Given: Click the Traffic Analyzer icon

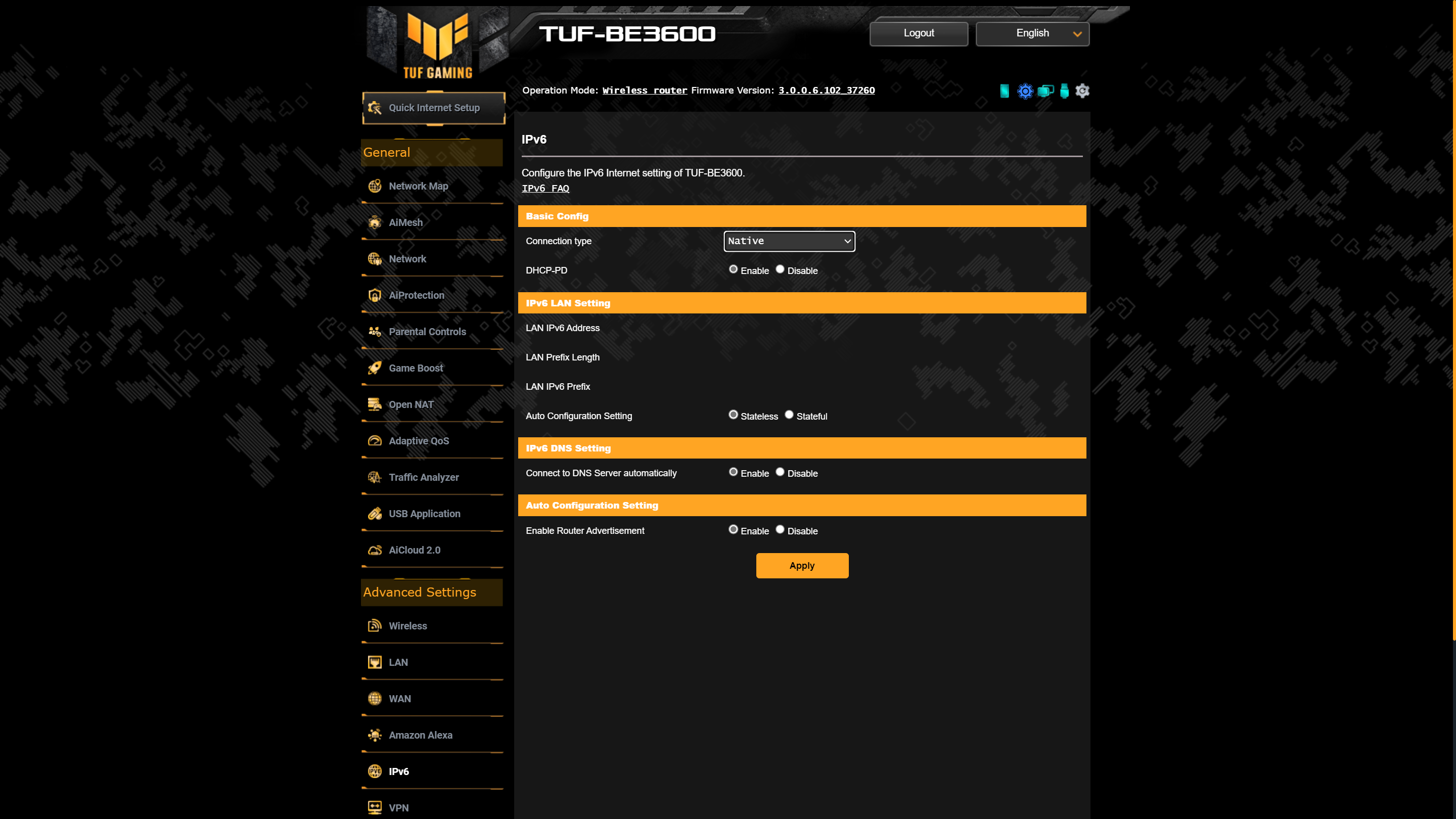Looking at the screenshot, I should [x=375, y=477].
